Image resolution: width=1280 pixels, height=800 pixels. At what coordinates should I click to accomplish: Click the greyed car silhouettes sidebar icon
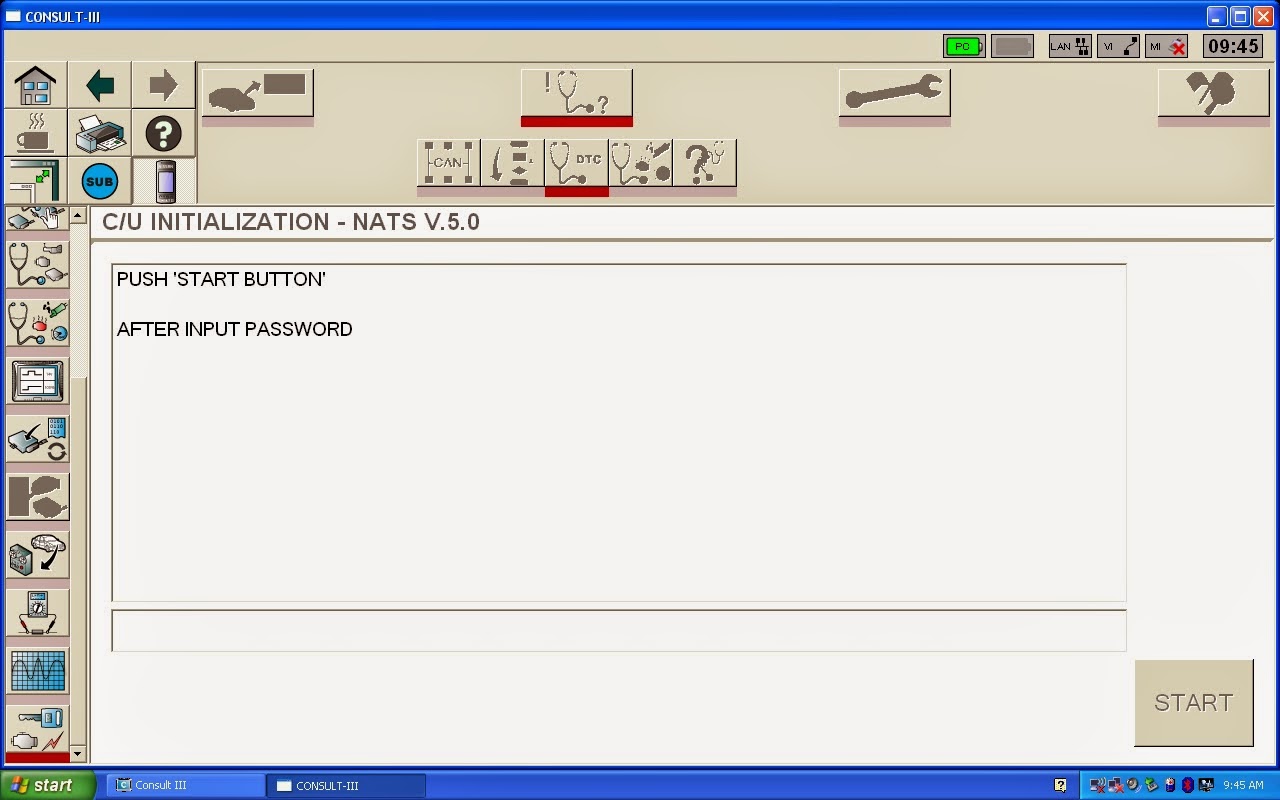pos(38,497)
